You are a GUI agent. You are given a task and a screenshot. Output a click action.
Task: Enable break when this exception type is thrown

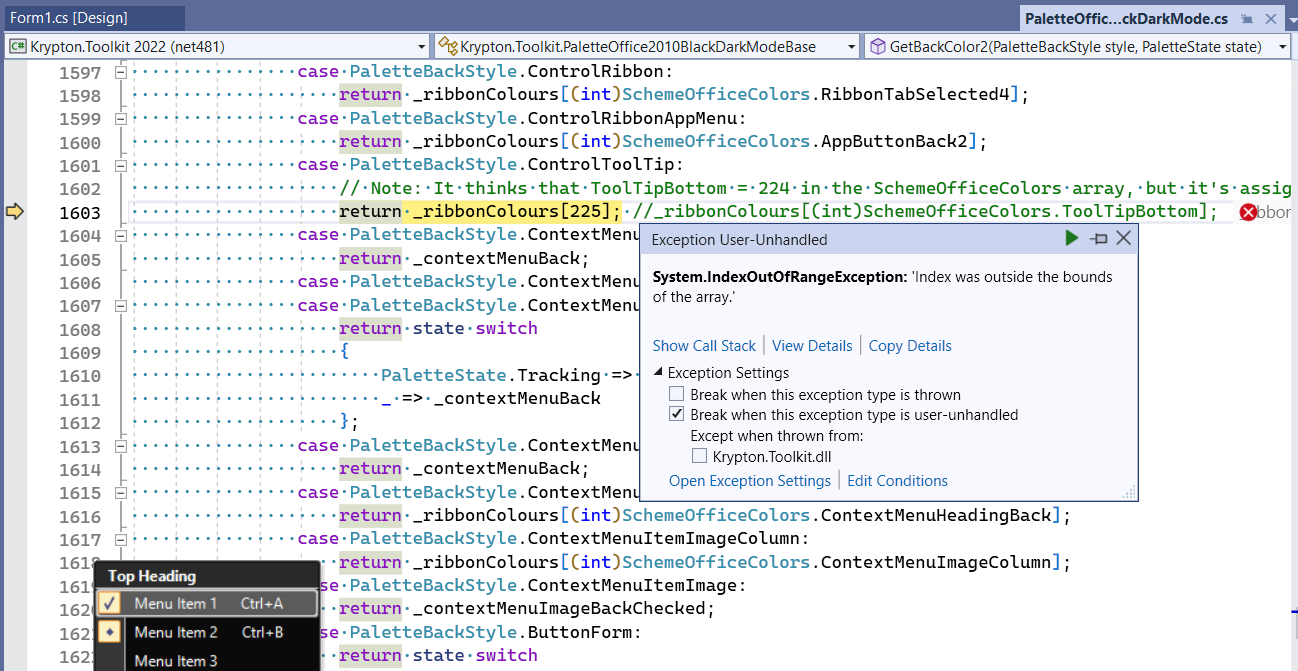pos(676,393)
